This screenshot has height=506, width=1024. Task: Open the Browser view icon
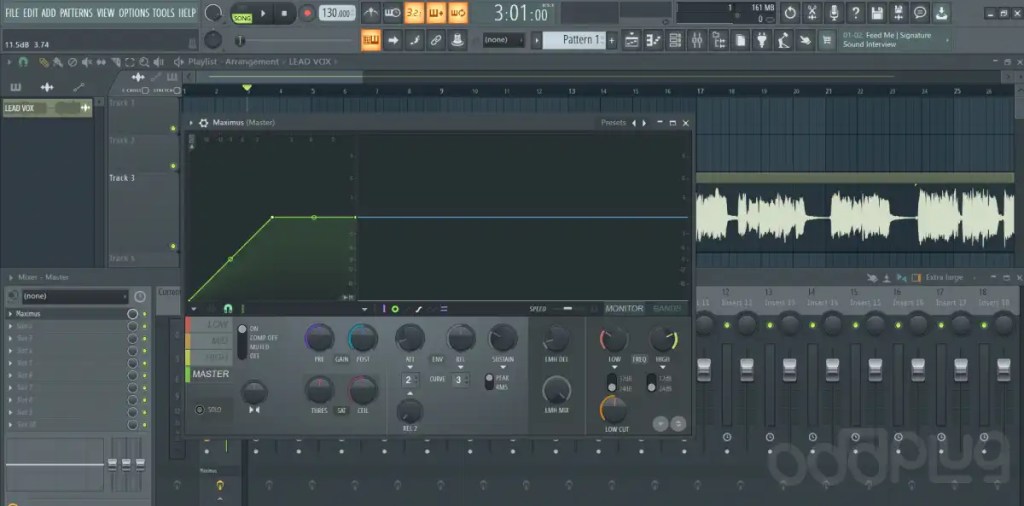(x=719, y=40)
